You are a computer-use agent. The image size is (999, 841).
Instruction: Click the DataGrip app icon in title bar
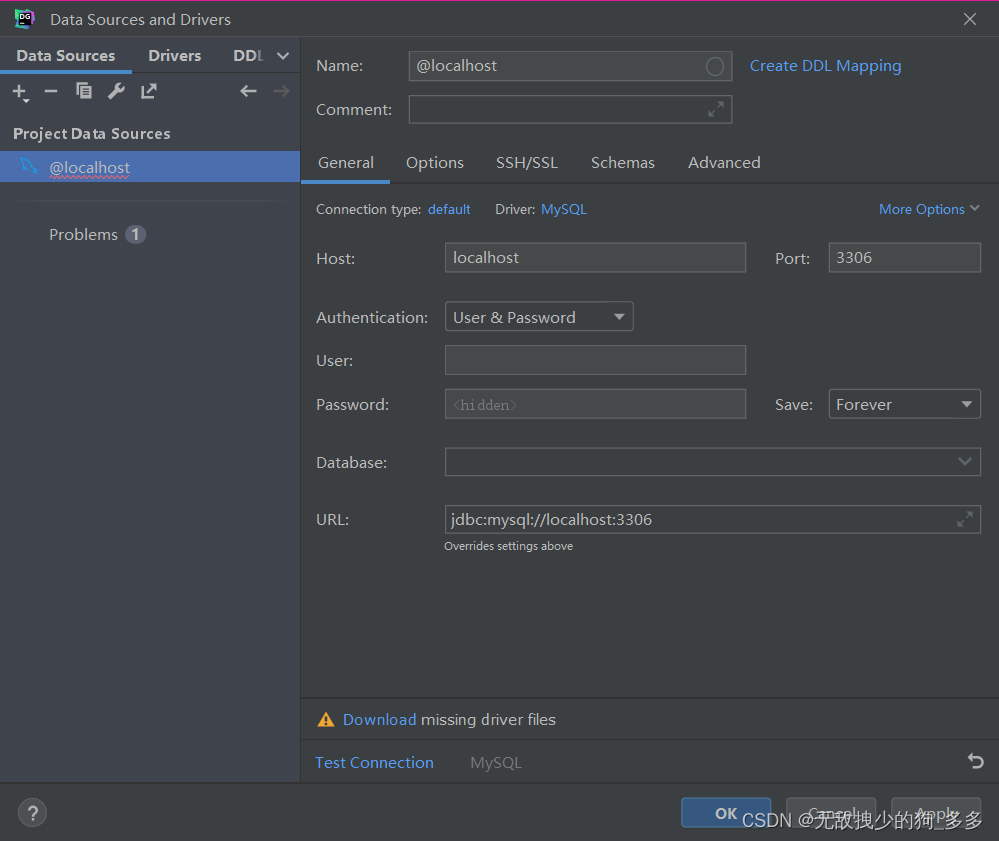pyautogui.click(x=25, y=18)
